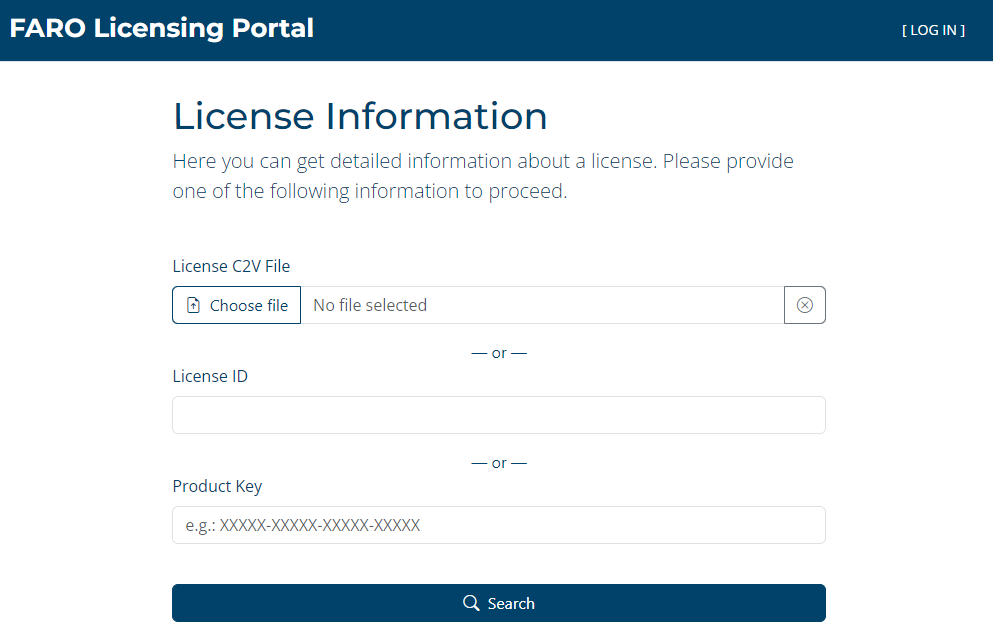Open the FARO Licensing Portal home title
This screenshot has width=993, height=641.
pyautogui.click(x=162, y=28)
